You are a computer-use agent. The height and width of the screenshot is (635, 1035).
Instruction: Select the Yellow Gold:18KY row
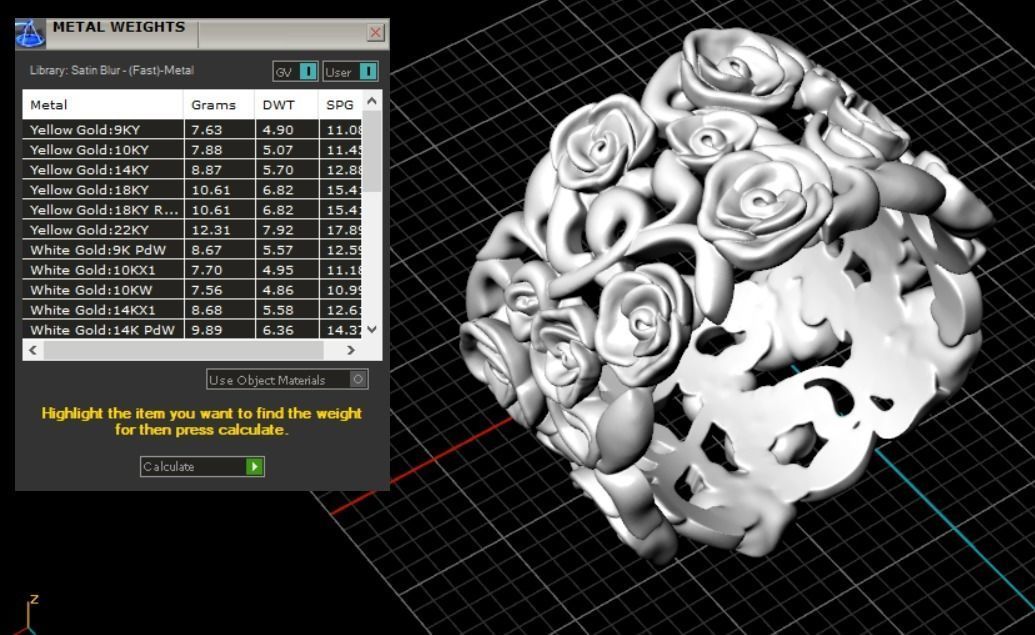(x=192, y=190)
